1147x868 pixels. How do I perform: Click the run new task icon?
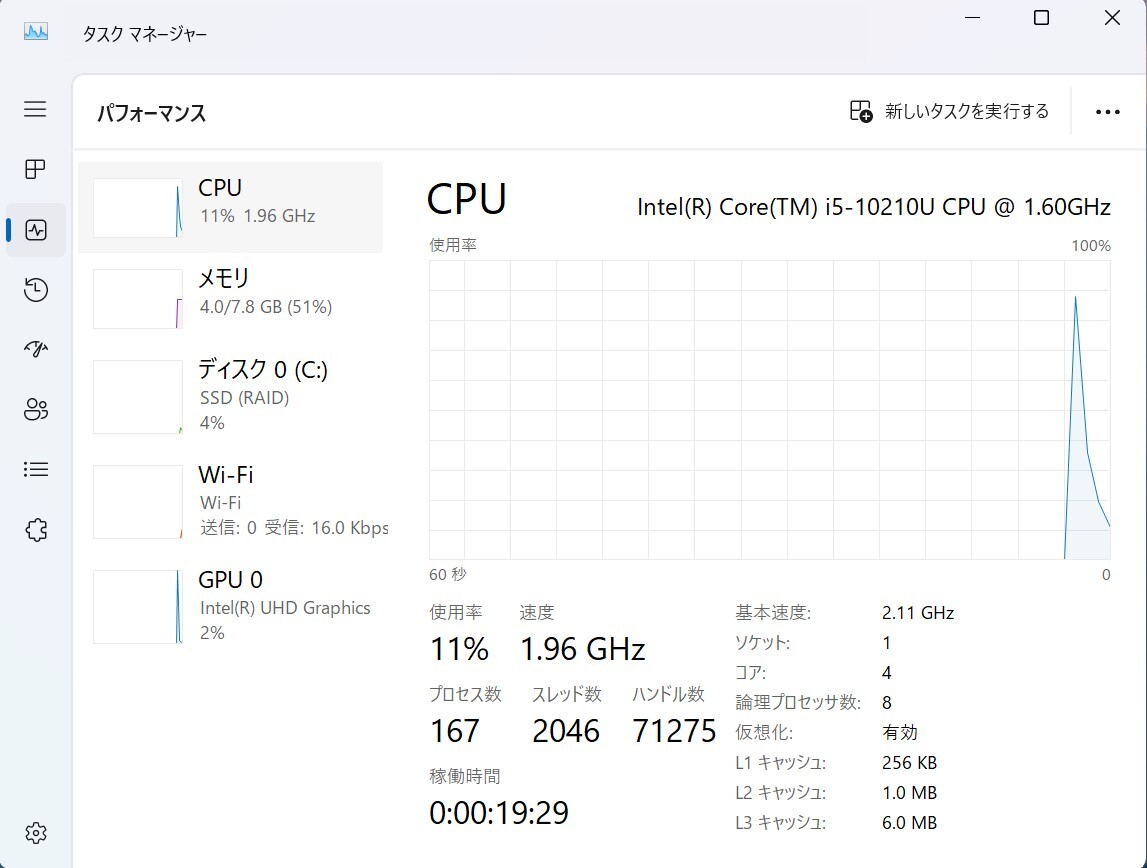(861, 111)
